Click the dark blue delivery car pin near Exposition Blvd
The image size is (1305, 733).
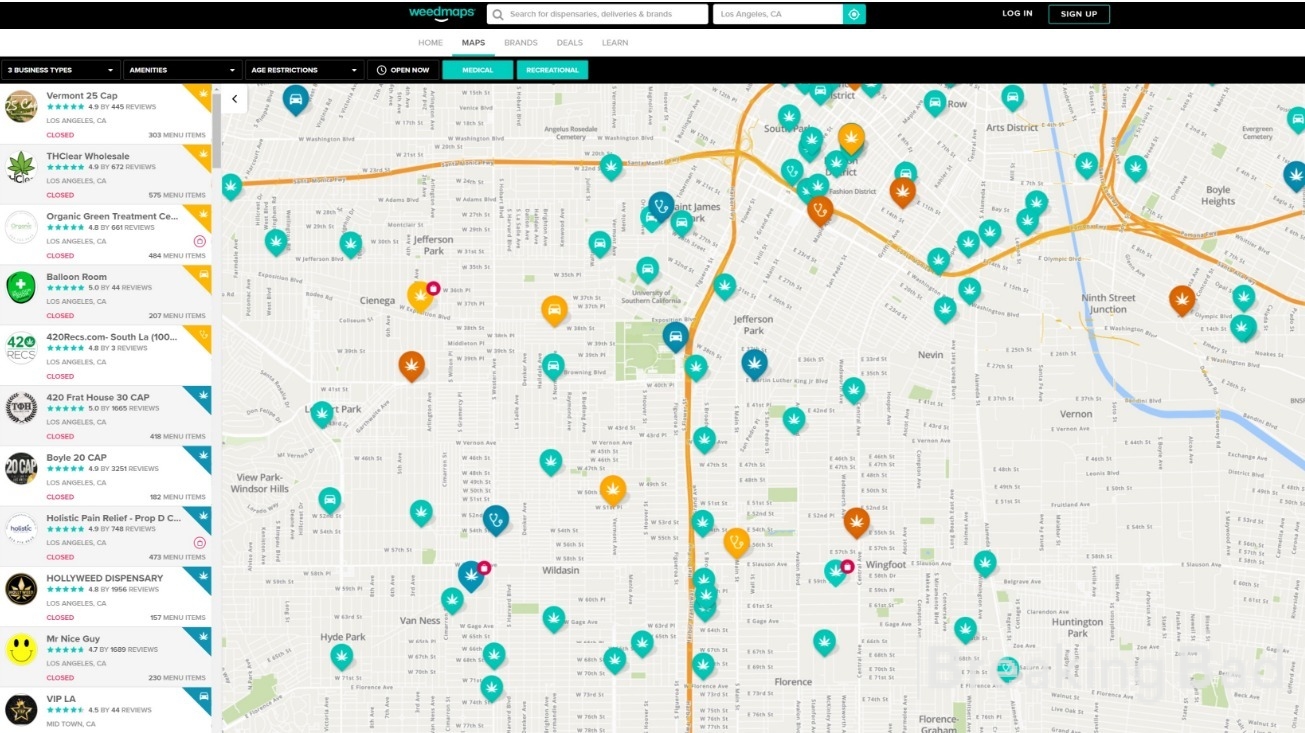[x=676, y=336]
